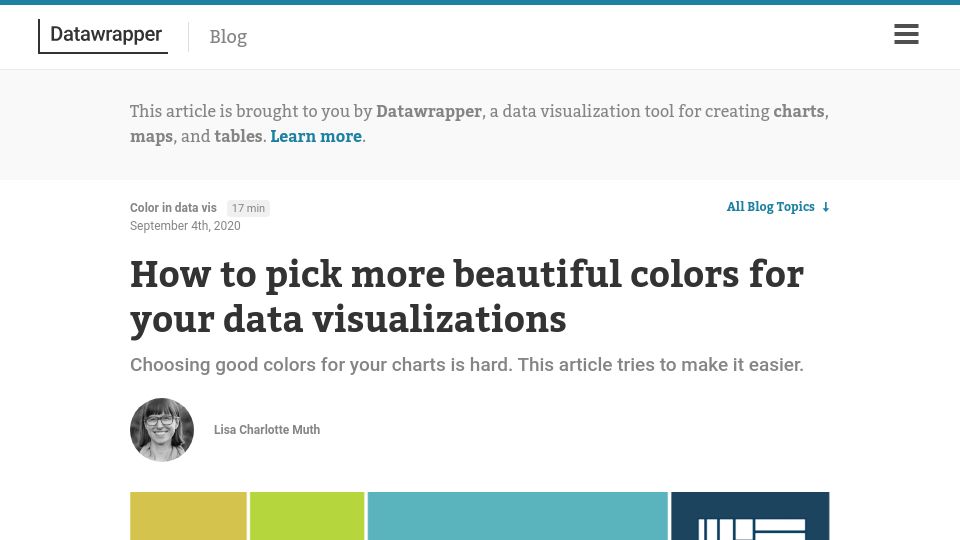This screenshot has width=960, height=540.
Task: Click the 17 min reading time badge
Action: (248, 208)
